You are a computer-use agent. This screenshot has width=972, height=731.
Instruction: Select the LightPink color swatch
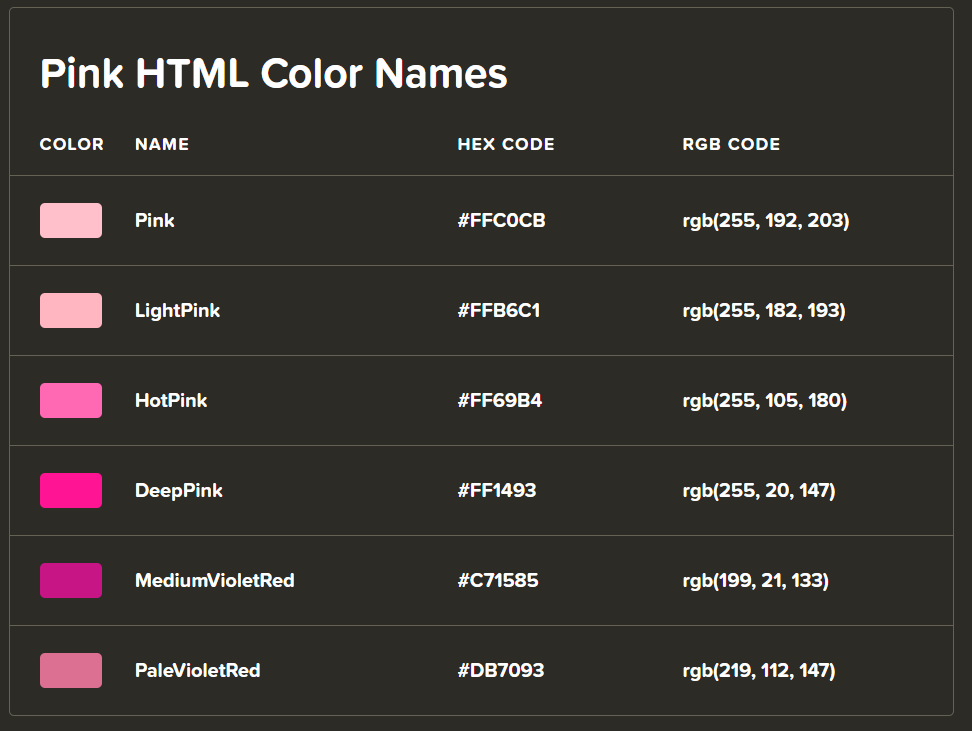coord(71,311)
